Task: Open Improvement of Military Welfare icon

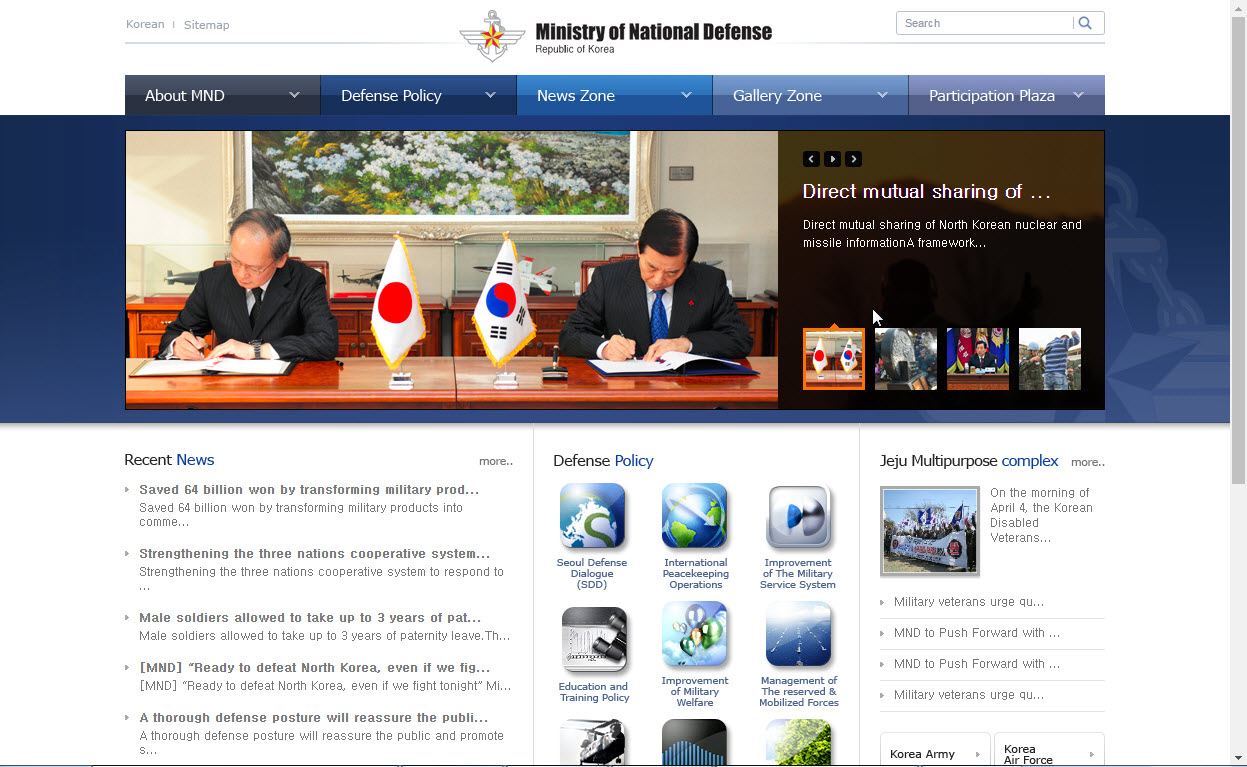Action: tap(694, 635)
